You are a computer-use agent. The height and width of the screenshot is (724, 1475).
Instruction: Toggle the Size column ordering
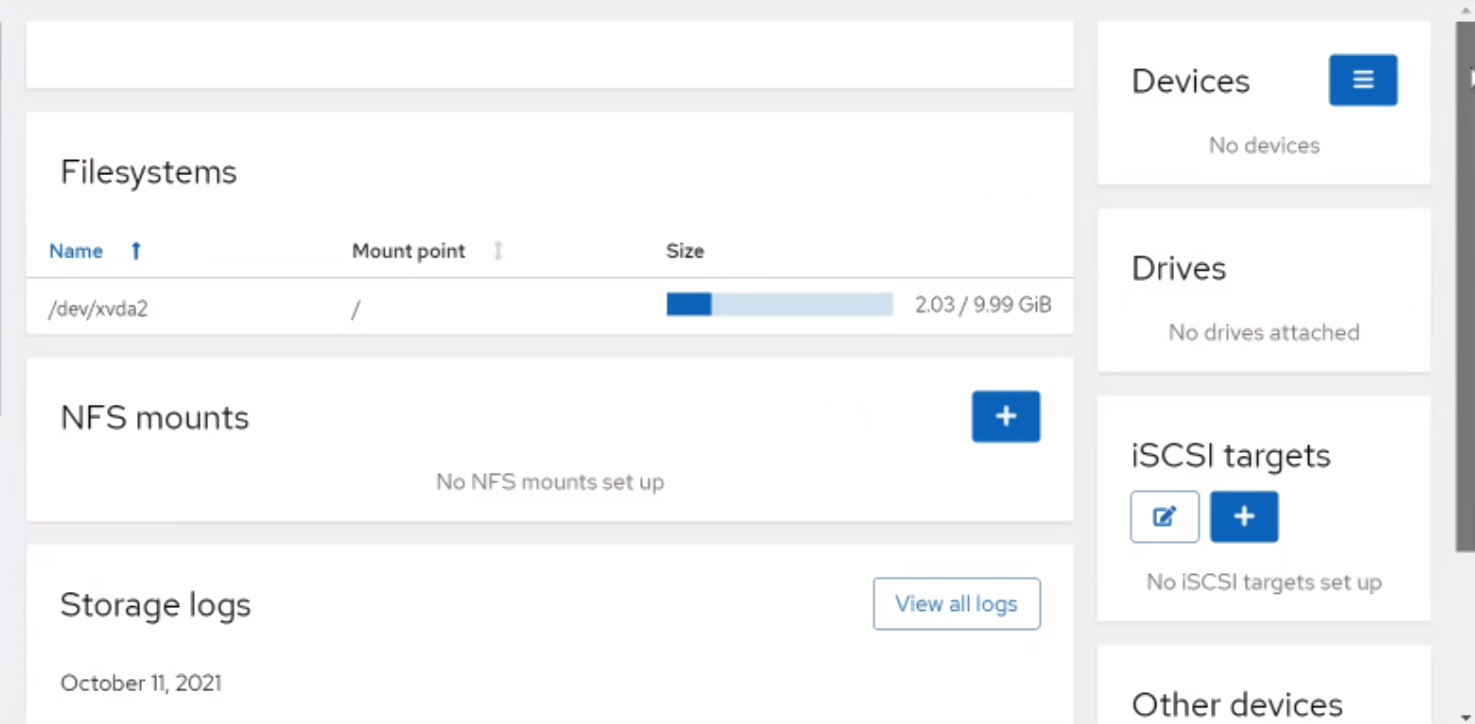684,251
